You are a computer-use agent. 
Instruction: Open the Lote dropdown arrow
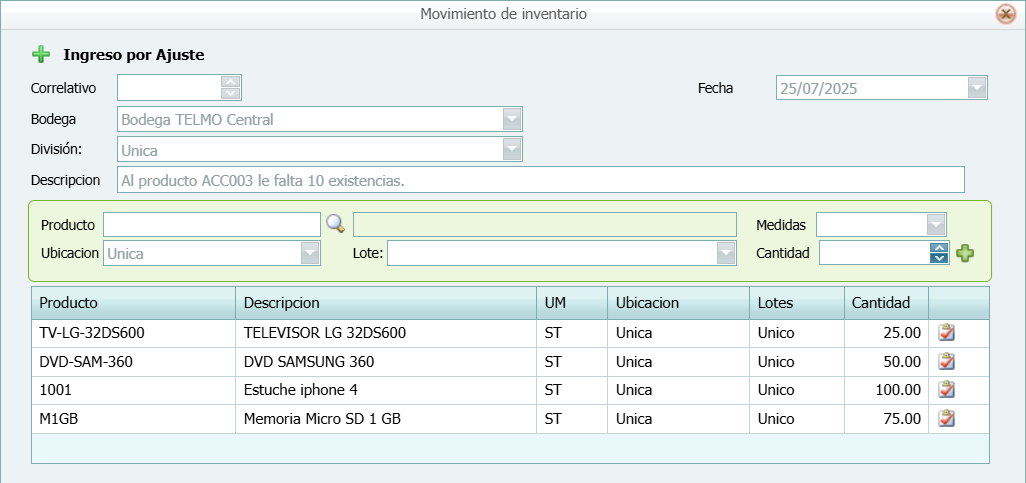tap(726, 254)
